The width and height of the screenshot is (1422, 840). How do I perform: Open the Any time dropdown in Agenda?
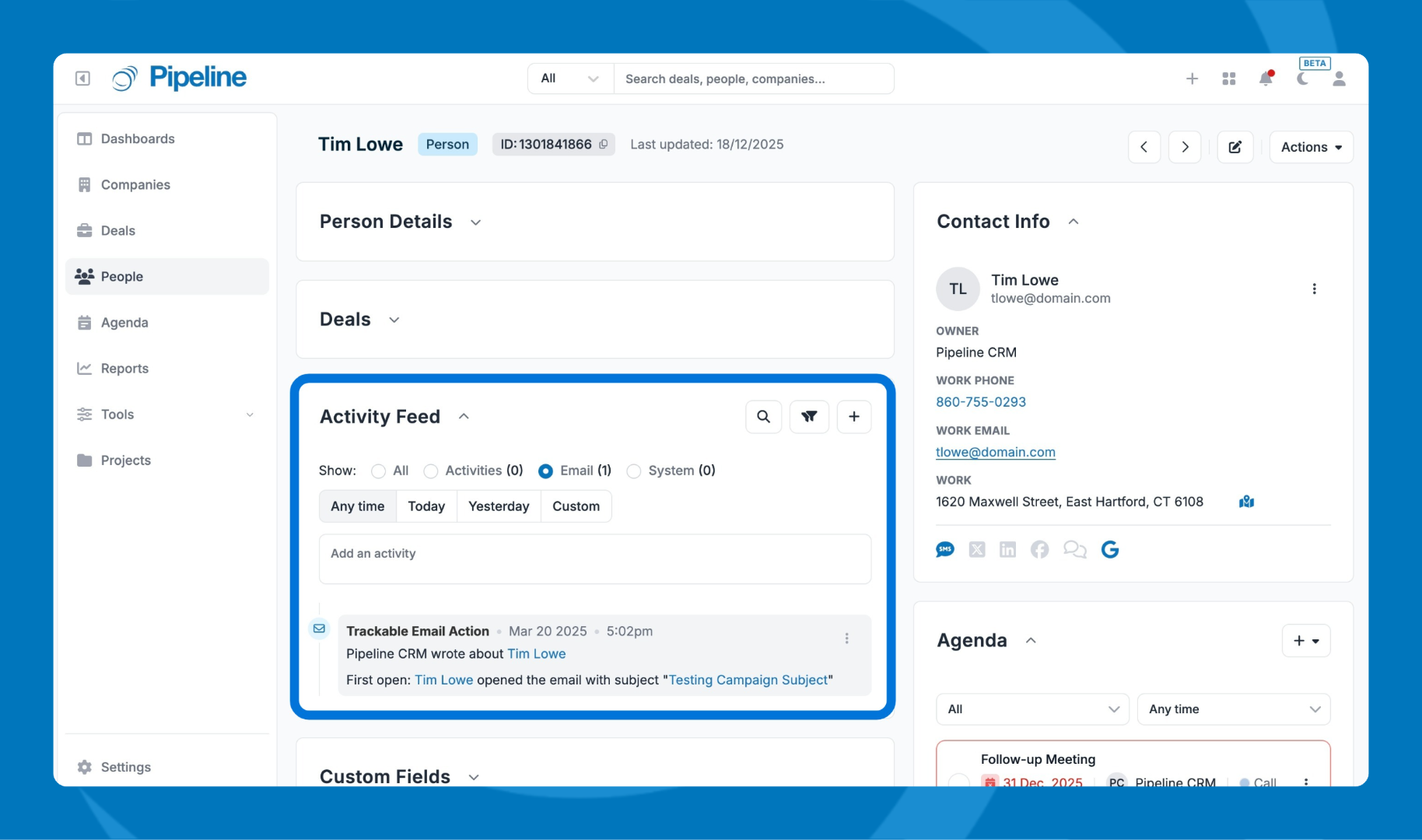[1233, 709]
